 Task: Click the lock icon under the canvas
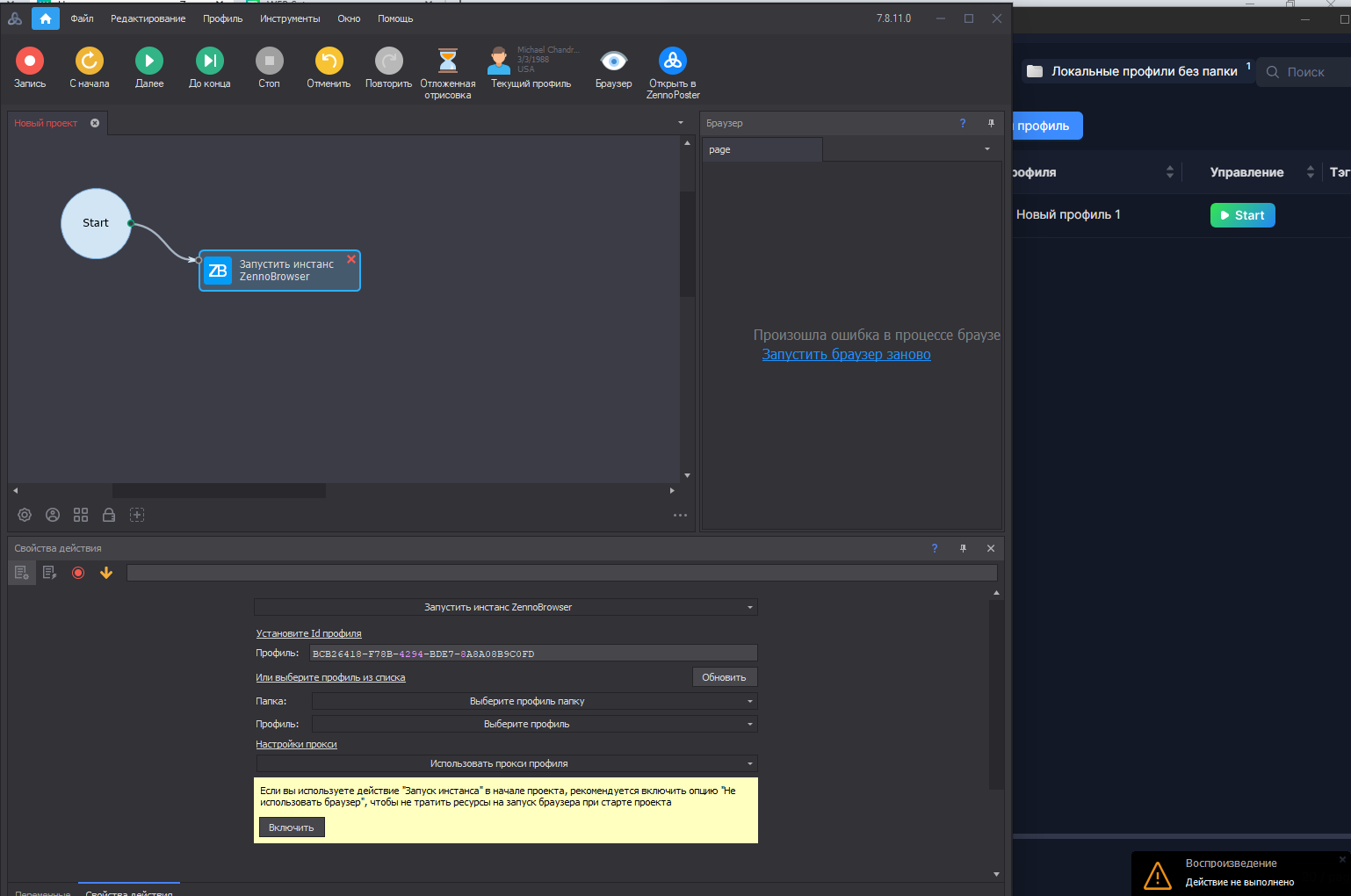pos(109,515)
